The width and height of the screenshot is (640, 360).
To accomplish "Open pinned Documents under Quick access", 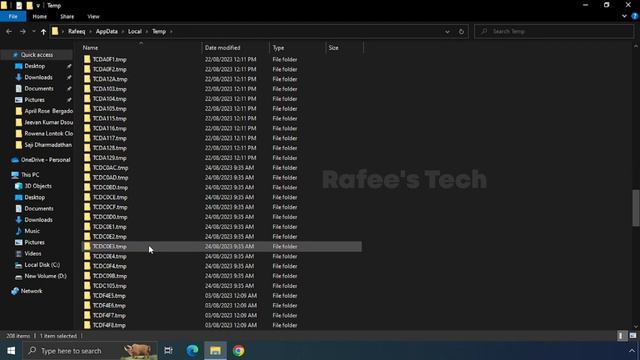I will point(39,89).
